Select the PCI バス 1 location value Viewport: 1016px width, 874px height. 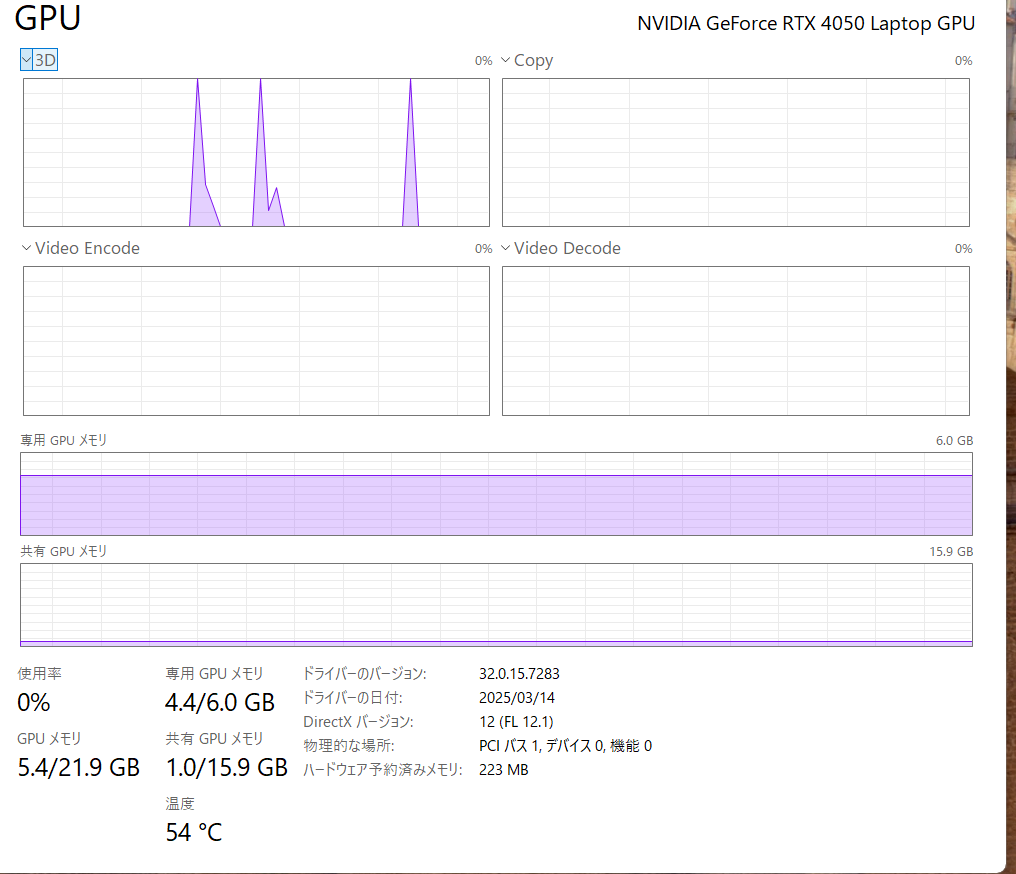565,746
